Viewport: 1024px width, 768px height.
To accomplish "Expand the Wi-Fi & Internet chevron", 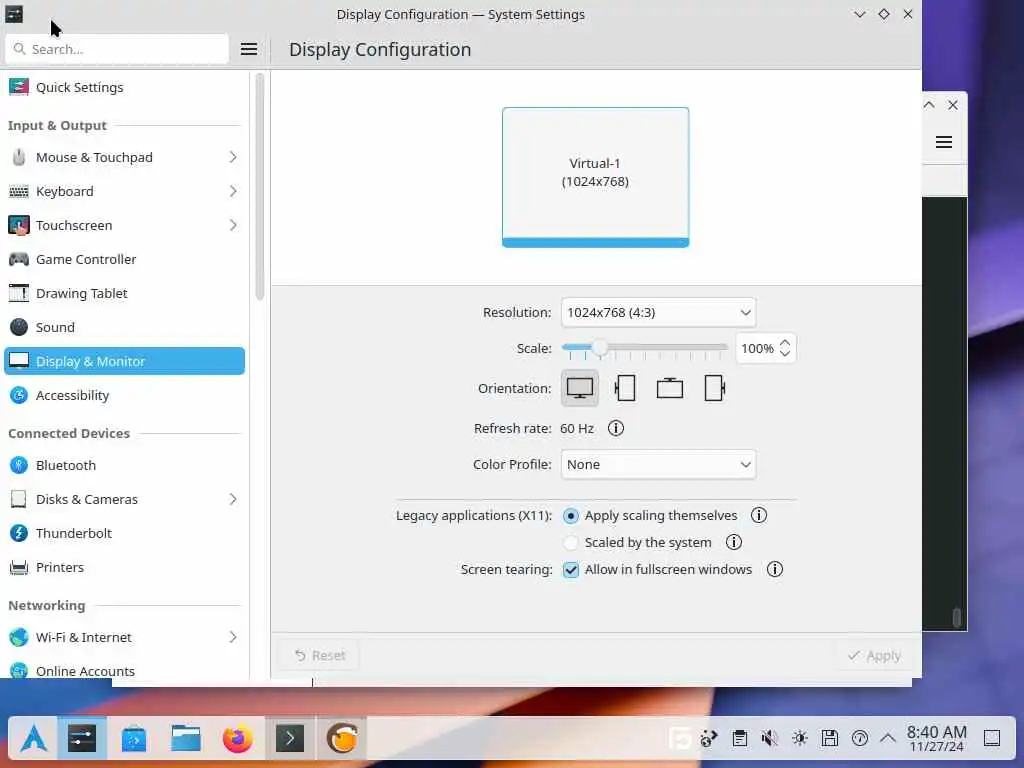I will tap(233, 637).
